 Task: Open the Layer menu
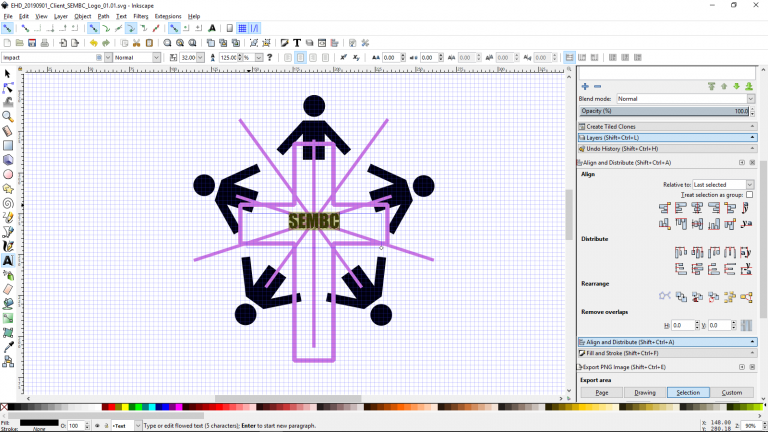[61, 16]
